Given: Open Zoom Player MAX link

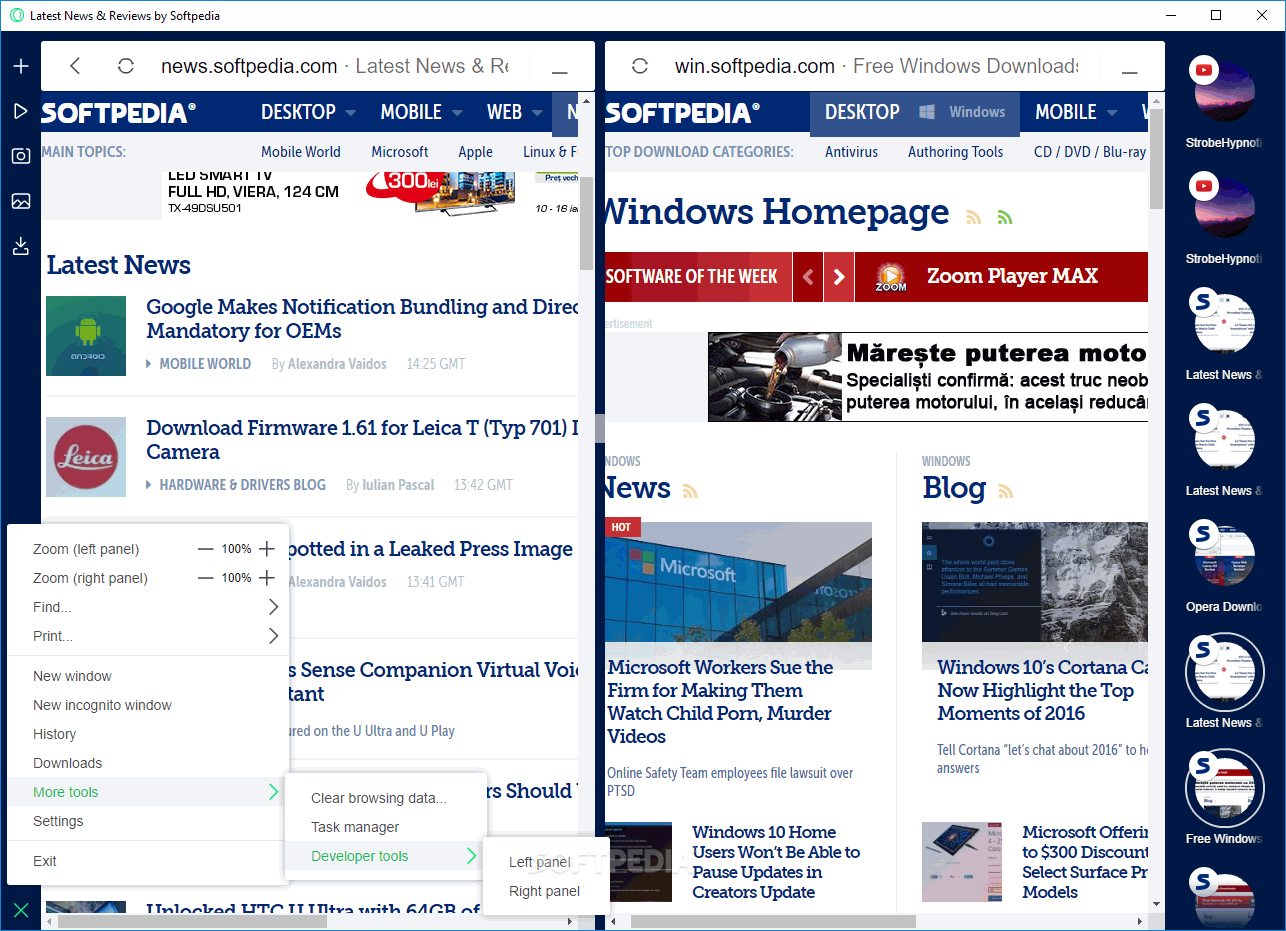Looking at the screenshot, I should [1012, 276].
